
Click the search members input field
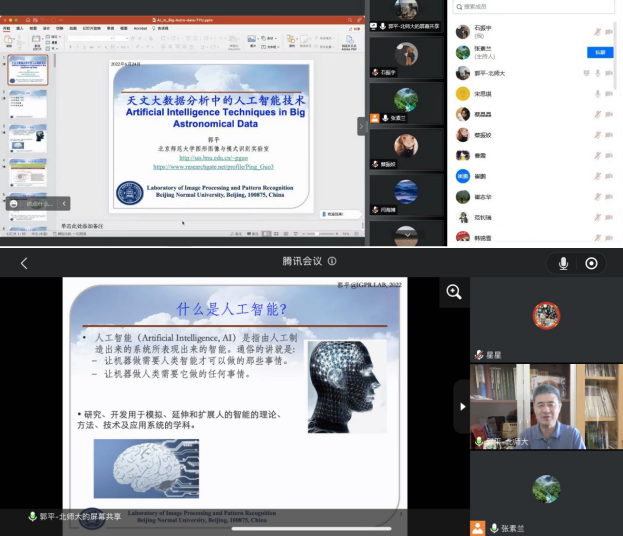535,8
